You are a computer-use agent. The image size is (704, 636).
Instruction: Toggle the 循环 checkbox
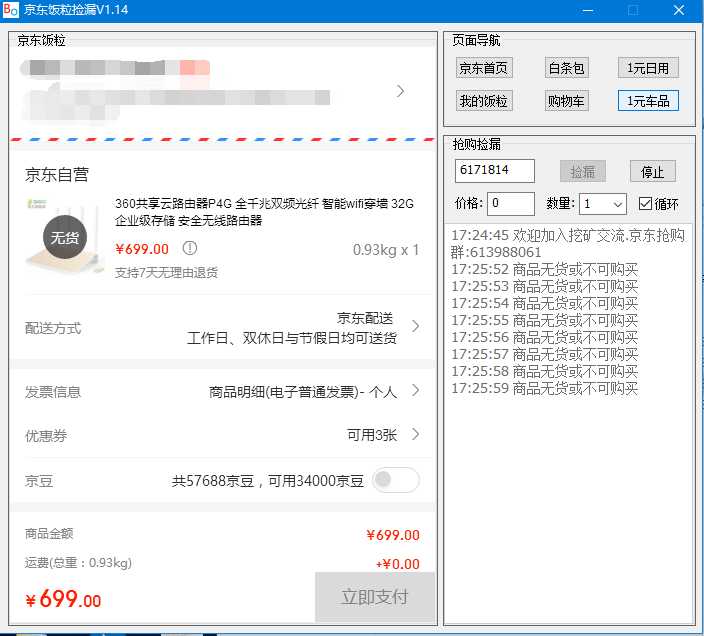(645, 204)
